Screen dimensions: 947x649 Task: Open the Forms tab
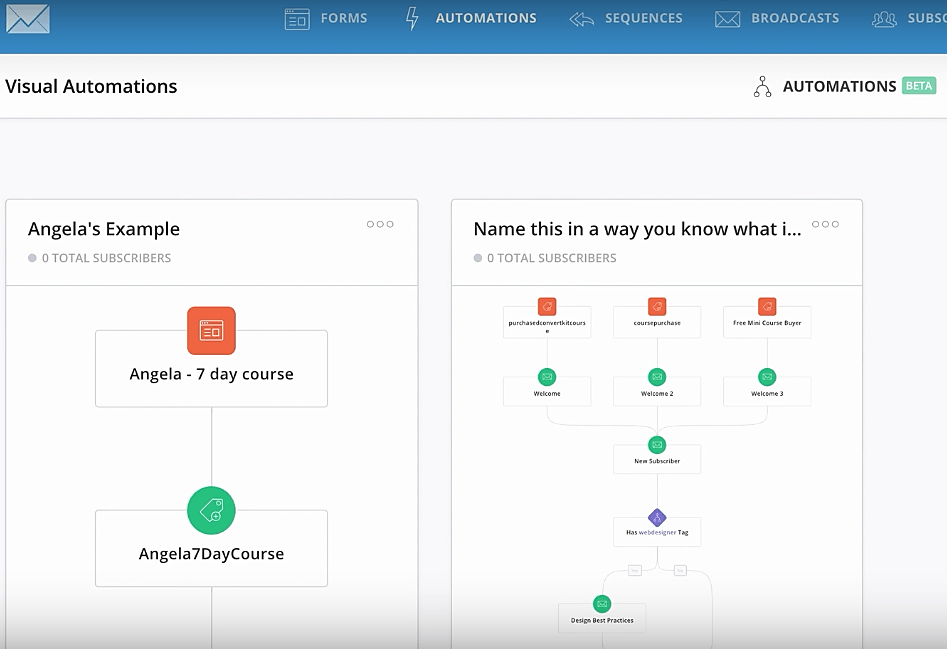pos(326,18)
